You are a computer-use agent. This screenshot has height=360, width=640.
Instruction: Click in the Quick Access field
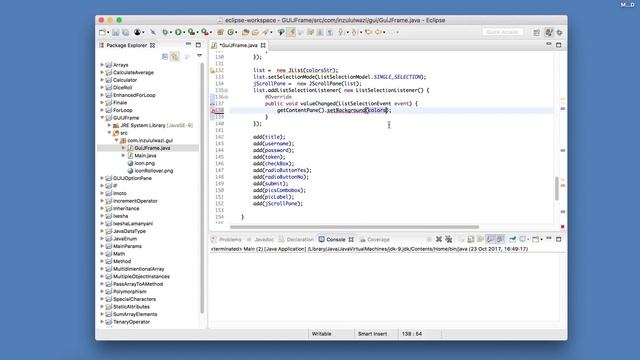[502, 32]
